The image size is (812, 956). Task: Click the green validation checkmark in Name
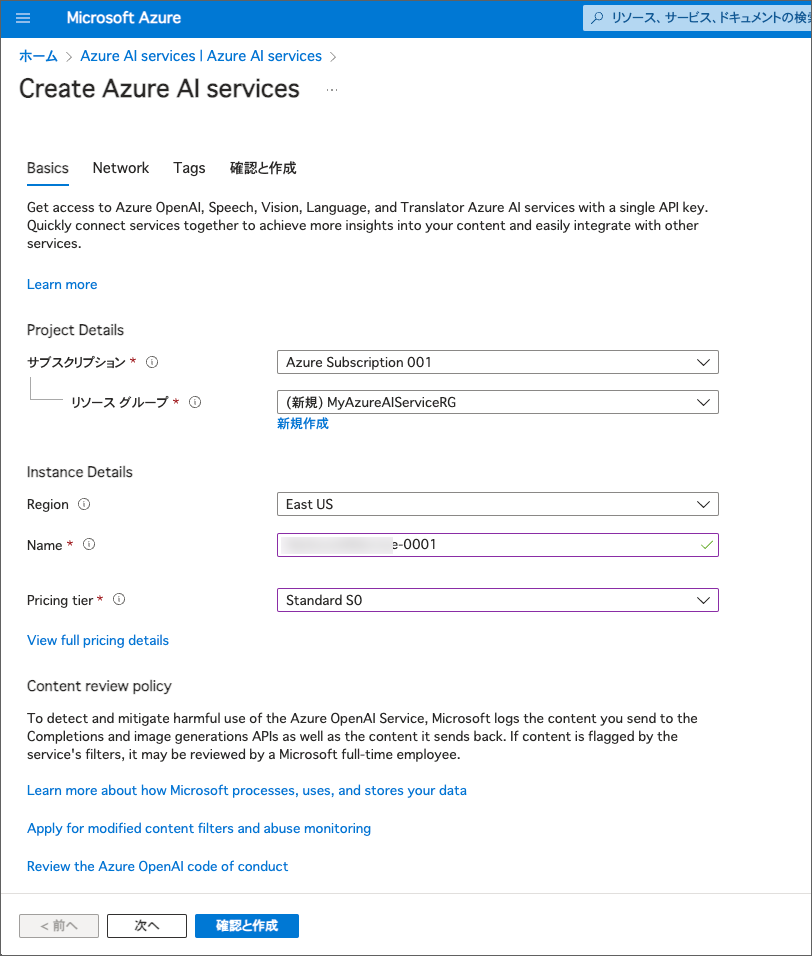[707, 545]
